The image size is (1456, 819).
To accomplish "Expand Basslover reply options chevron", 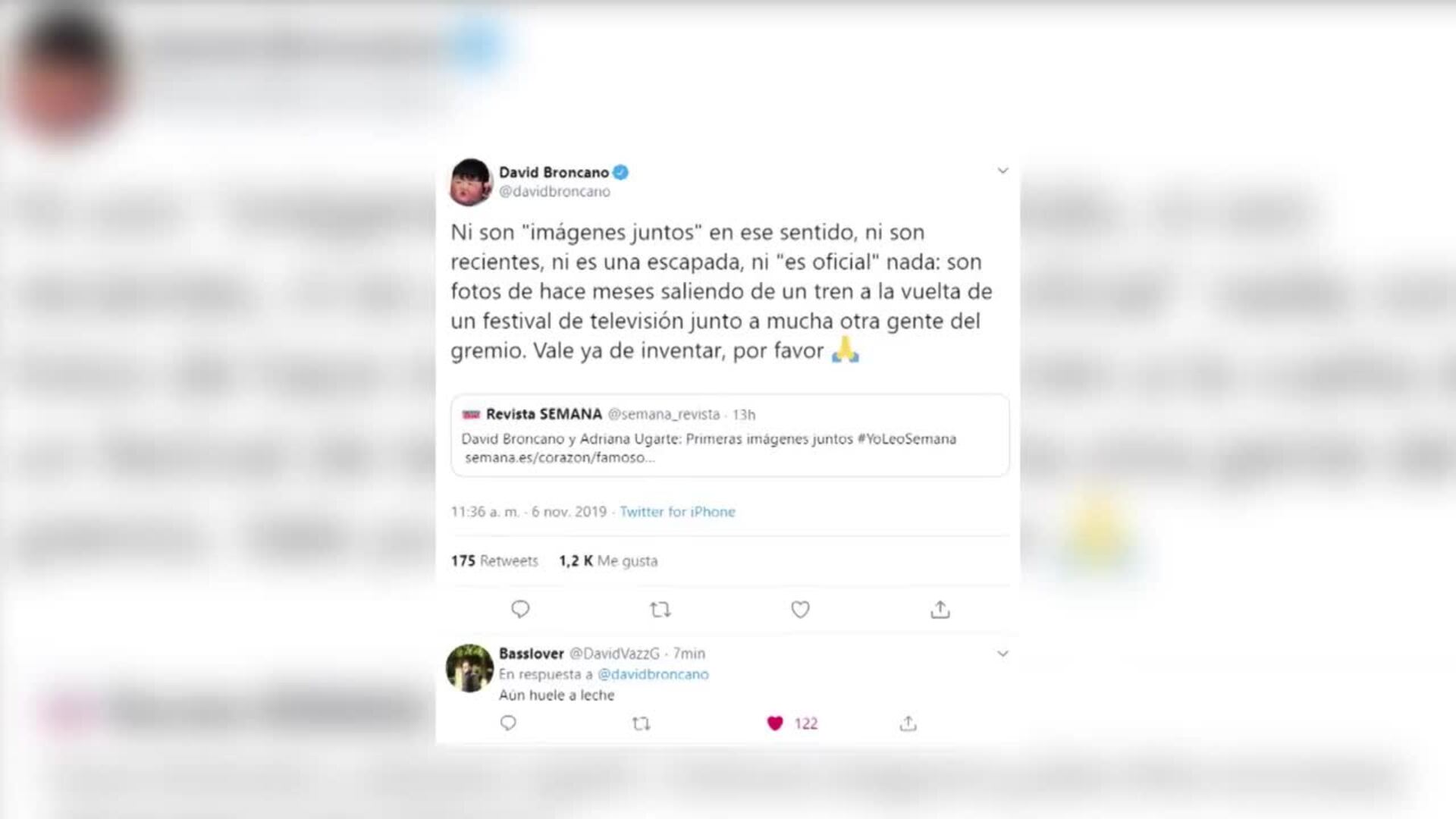I will tap(1003, 653).
